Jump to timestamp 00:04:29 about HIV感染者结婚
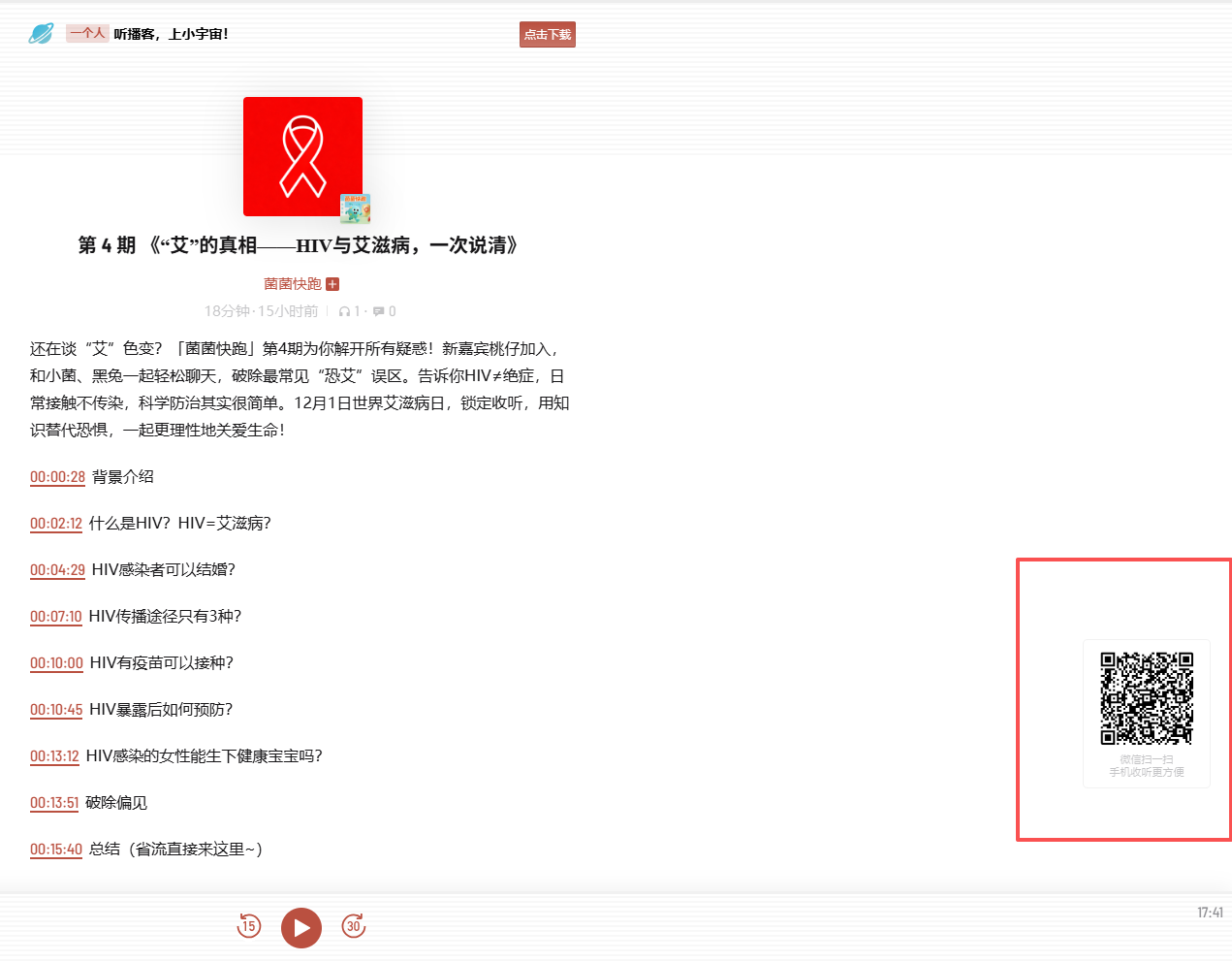 [55, 570]
